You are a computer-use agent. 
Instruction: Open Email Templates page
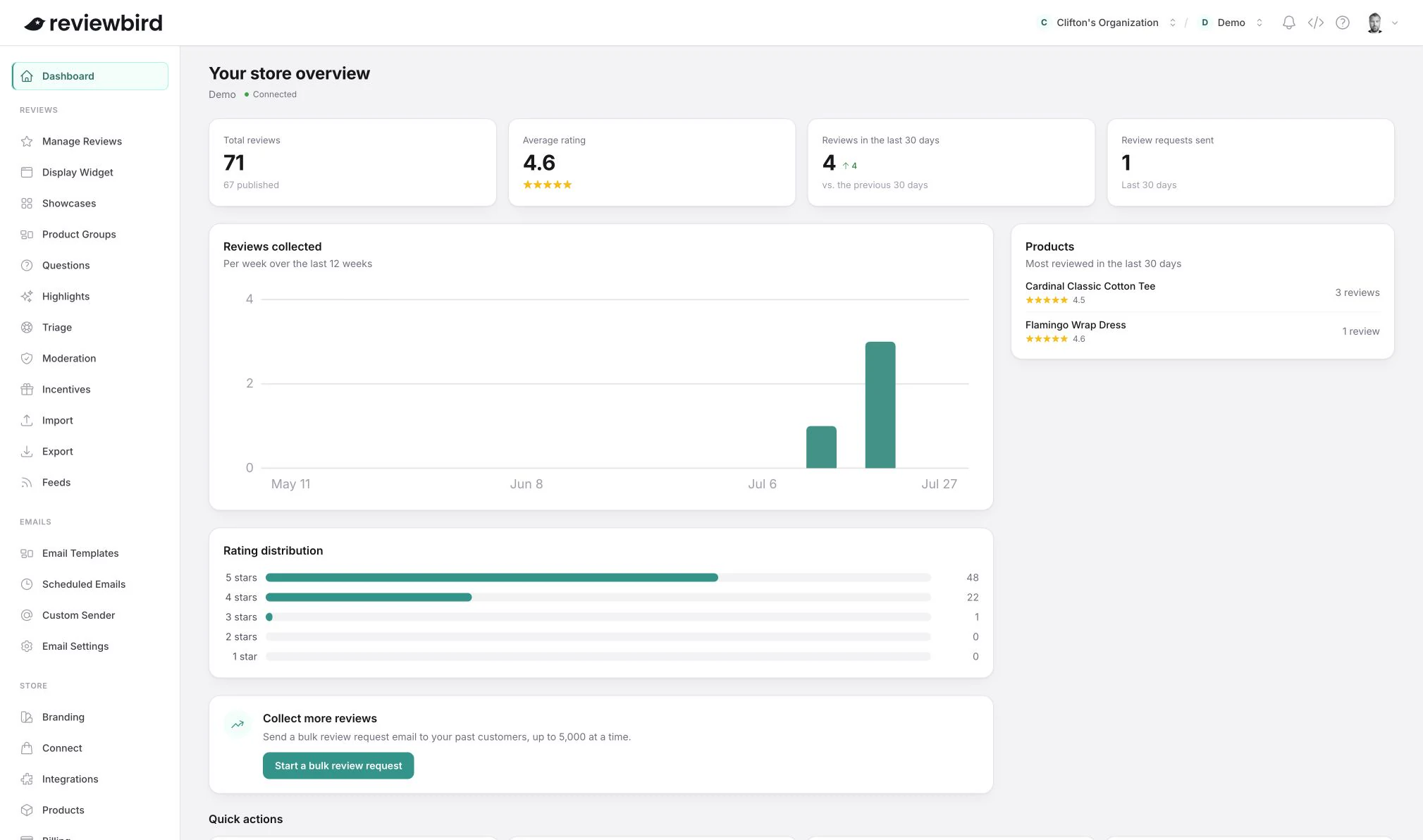point(90,553)
